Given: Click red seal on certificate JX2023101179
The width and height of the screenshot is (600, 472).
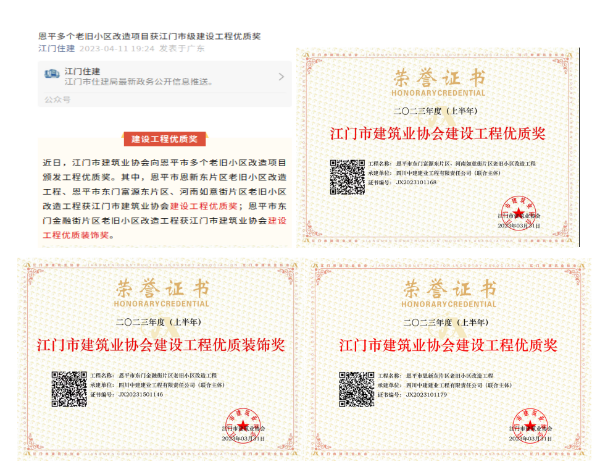Looking at the screenshot, I should click(x=530, y=426).
